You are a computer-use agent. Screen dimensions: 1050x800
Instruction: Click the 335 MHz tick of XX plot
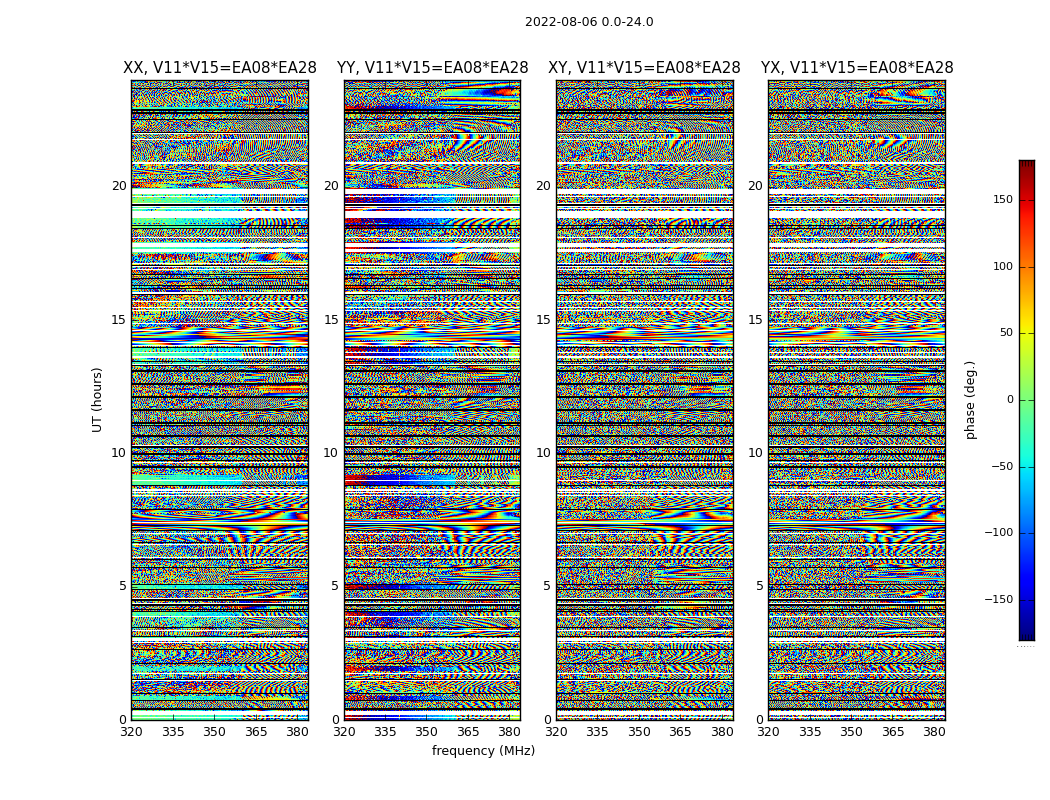pos(173,732)
